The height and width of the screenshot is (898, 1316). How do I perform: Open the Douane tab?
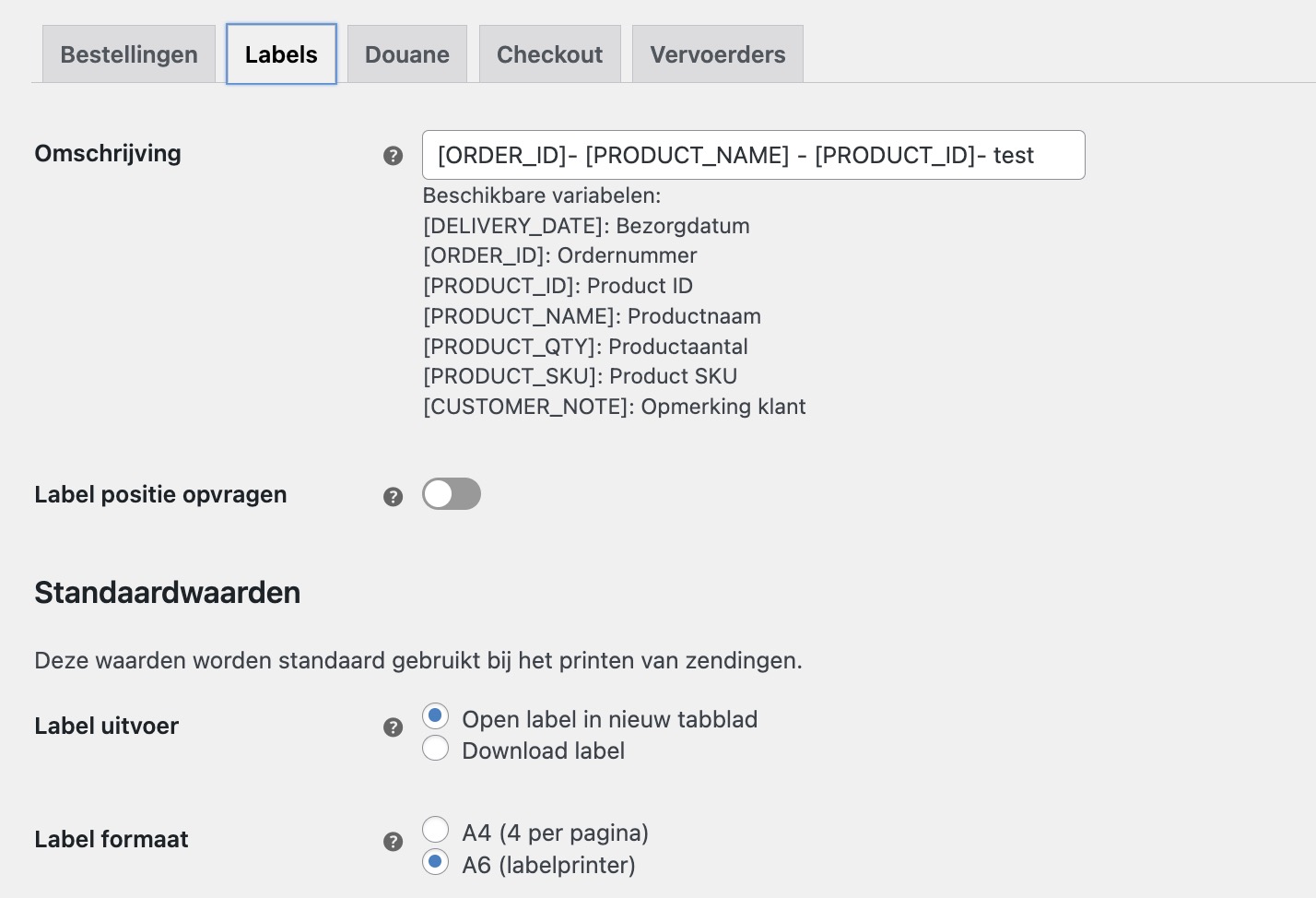406,53
